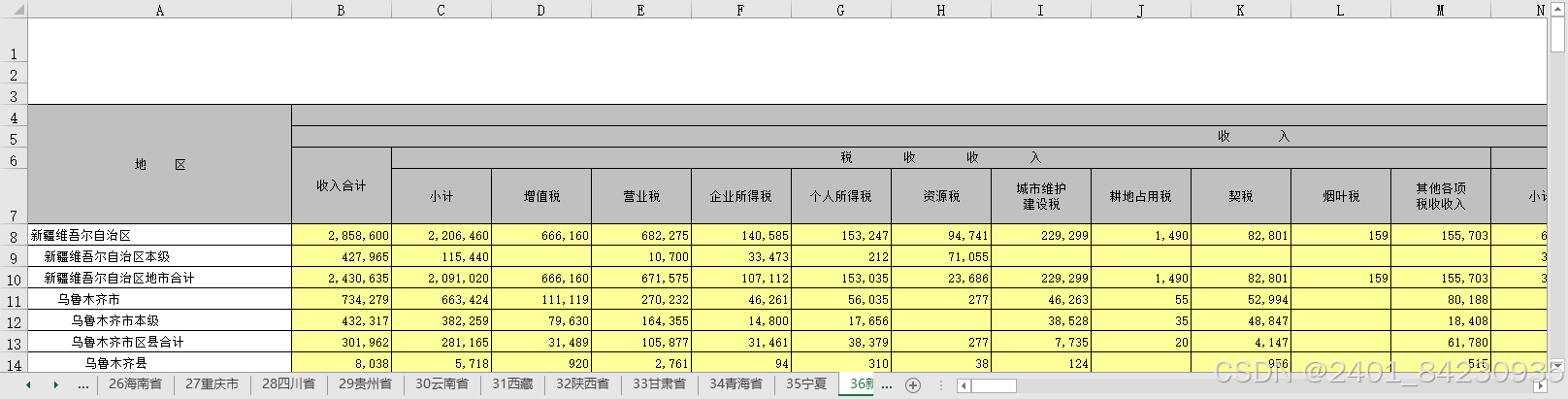This screenshot has height=399, width=1568.
Task: Select column D header
Action: [540, 10]
